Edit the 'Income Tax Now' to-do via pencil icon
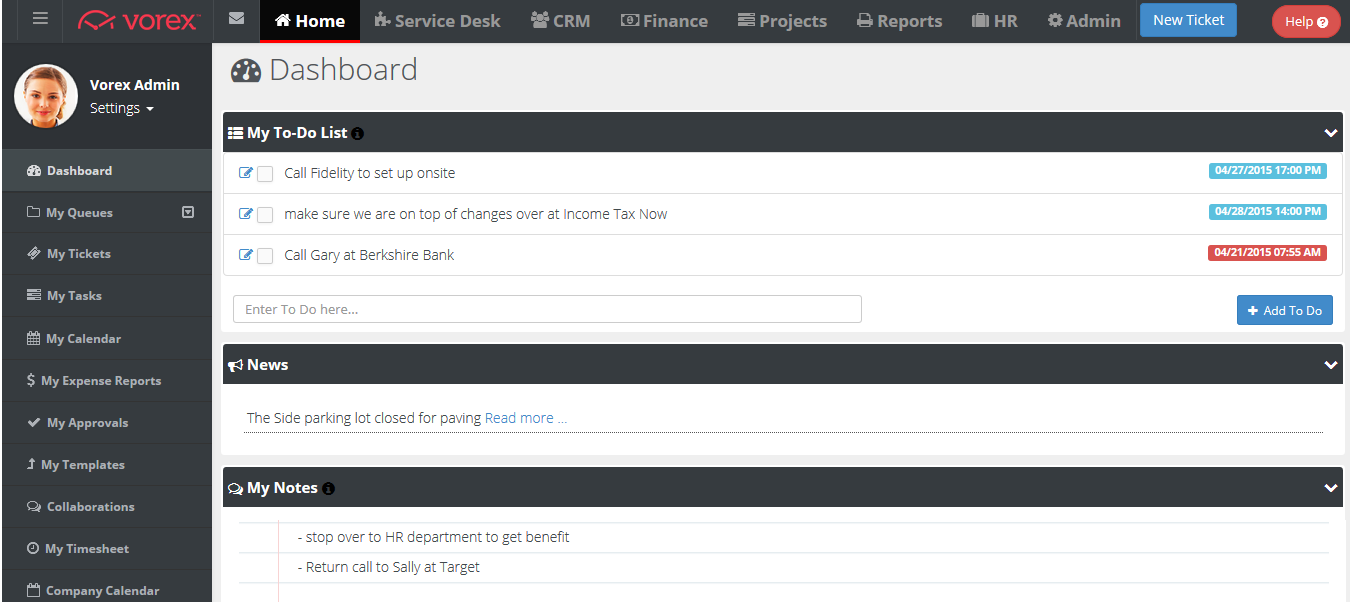 (x=246, y=214)
